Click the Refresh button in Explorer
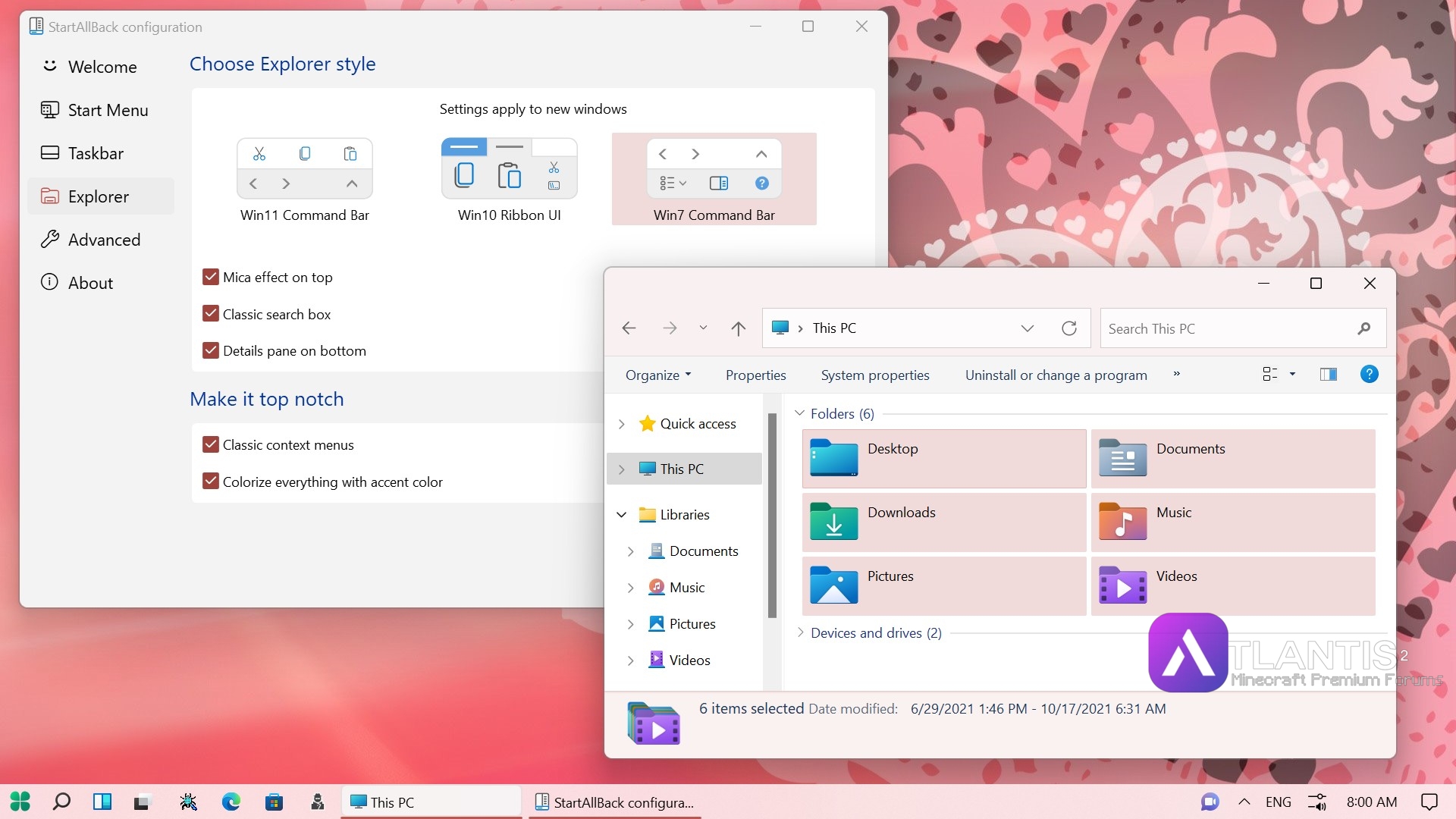Viewport: 1456px width, 819px height. (1069, 328)
